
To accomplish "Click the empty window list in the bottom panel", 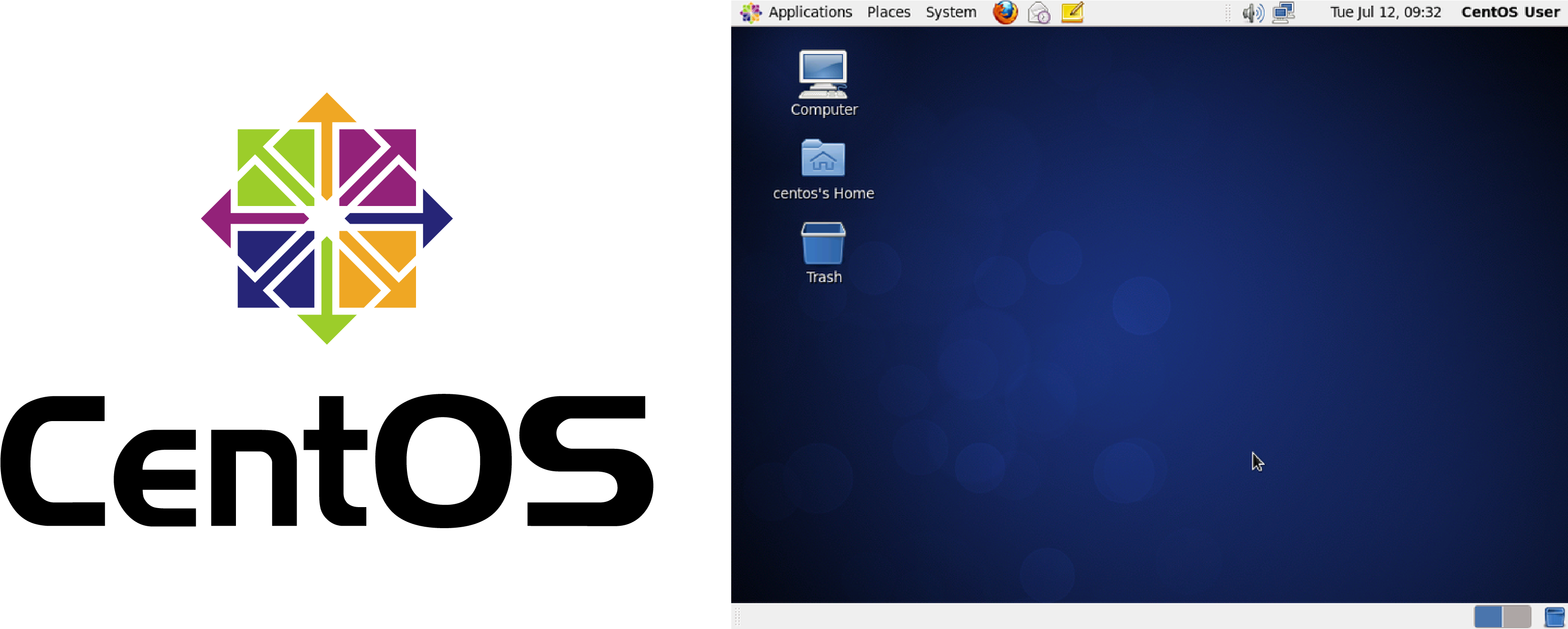I will coord(1096,616).
